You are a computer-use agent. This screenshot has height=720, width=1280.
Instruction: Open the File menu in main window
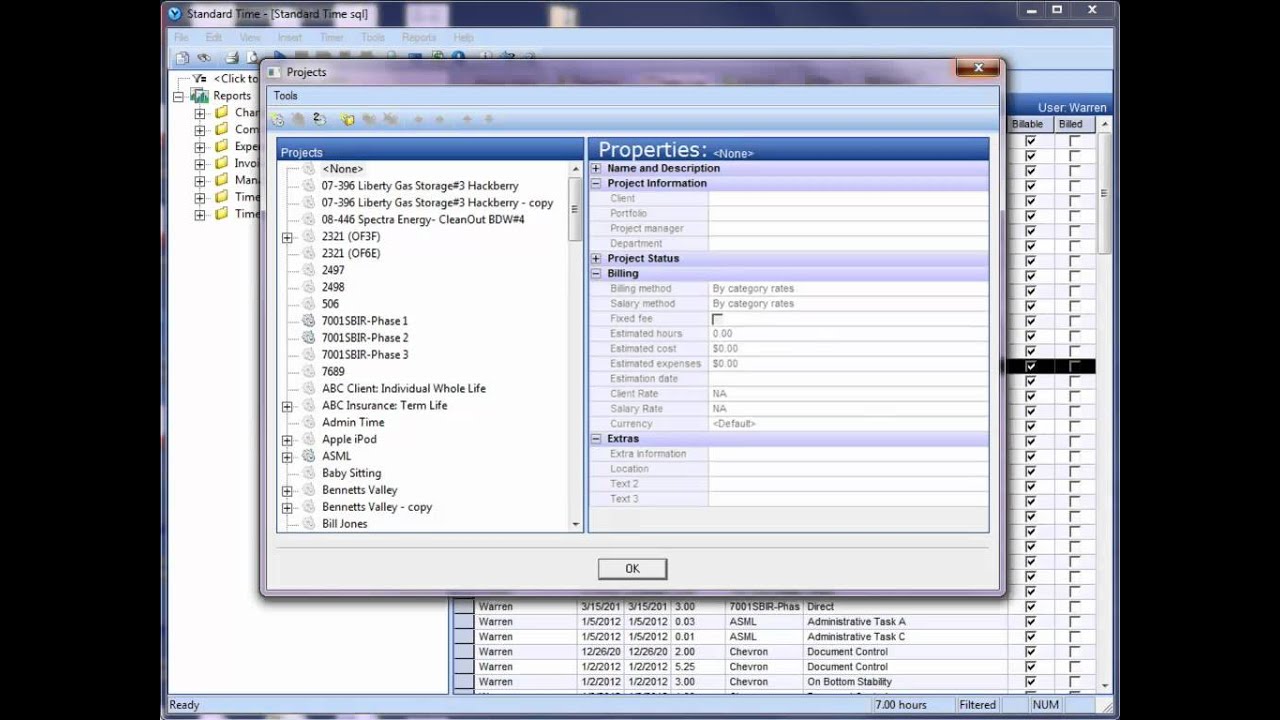(x=181, y=38)
